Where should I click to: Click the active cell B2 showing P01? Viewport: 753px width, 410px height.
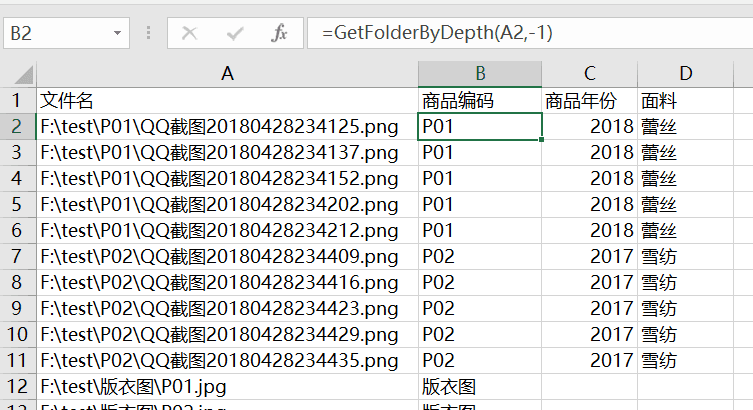tap(480, 127)
